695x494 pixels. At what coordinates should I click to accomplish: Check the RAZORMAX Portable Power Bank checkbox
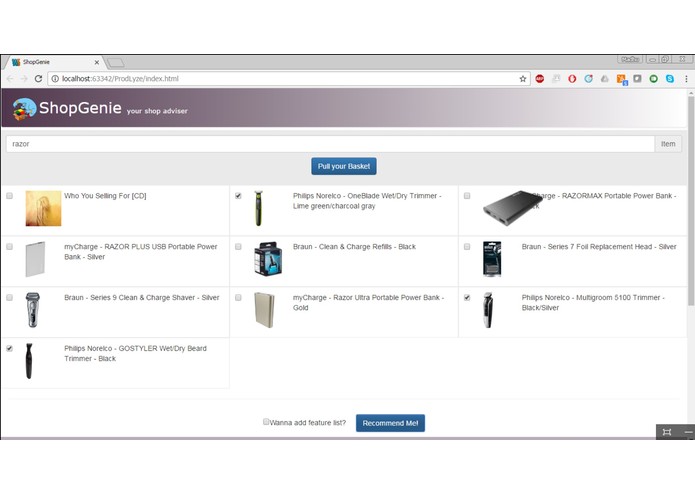[467, 196]
